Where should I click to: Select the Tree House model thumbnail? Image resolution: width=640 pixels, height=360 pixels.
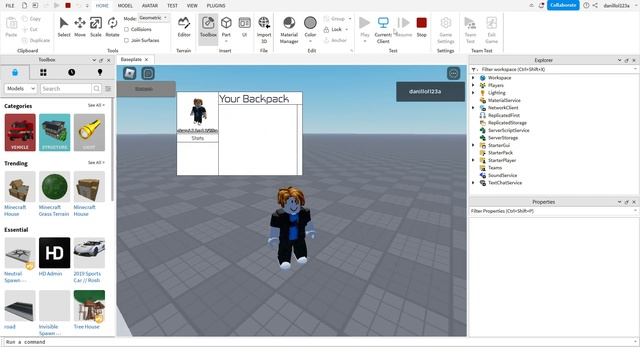[89, 306]
